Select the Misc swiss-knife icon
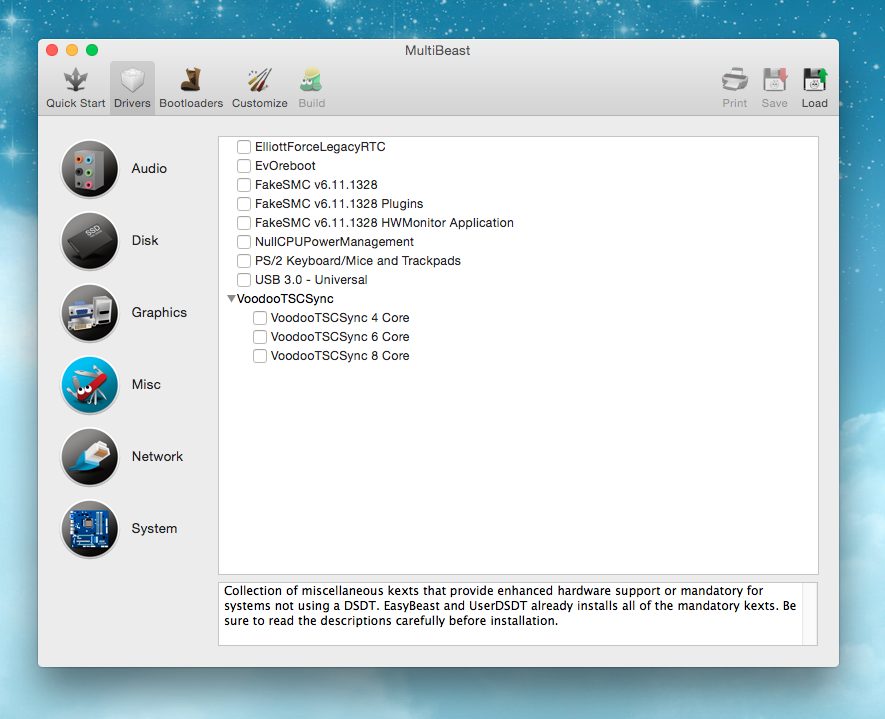Image resolution: width=885 pixels, height=719 pixels. tap(89, 385)
